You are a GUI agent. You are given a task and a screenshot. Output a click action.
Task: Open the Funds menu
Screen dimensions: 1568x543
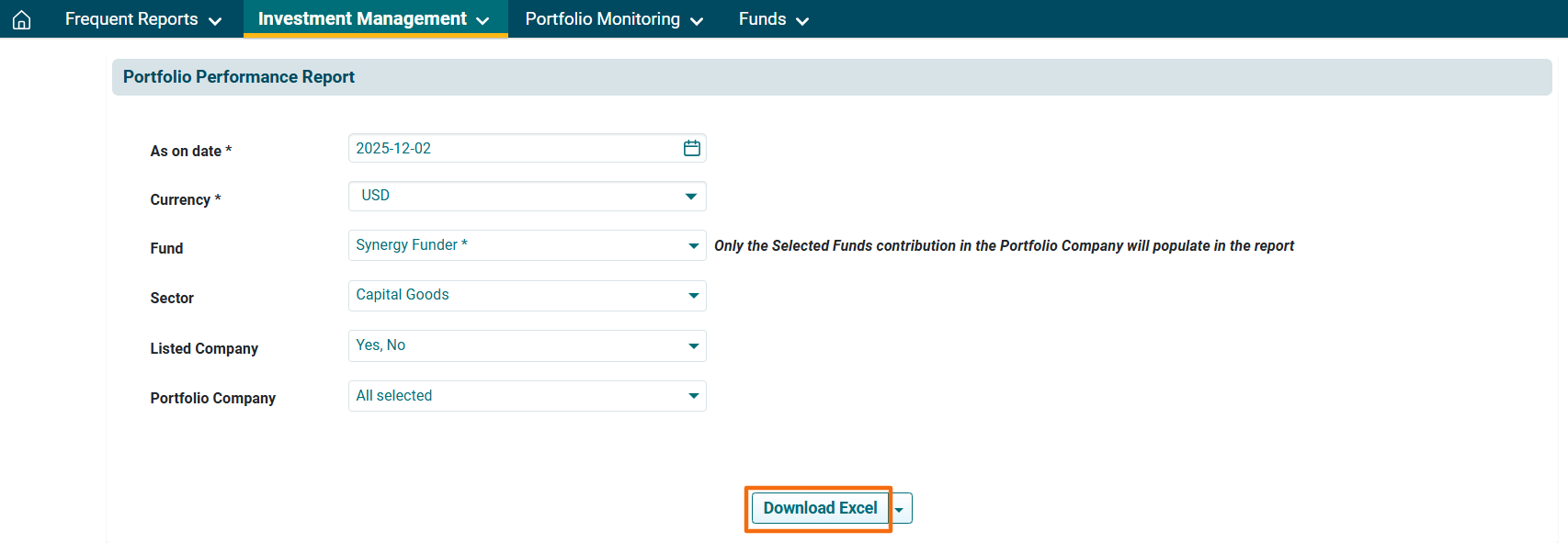point(762,19)
